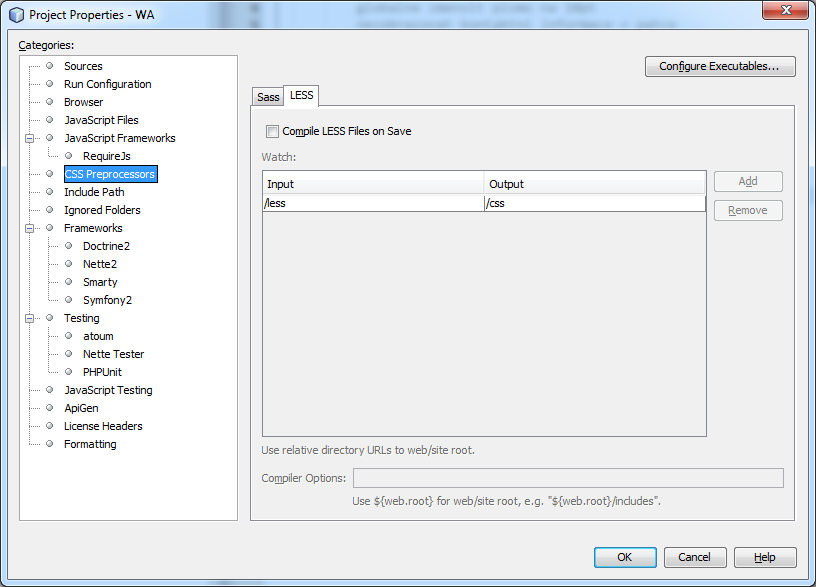Open Configure Executables dialog
The image size is (816, 587).
pos(720,66)
